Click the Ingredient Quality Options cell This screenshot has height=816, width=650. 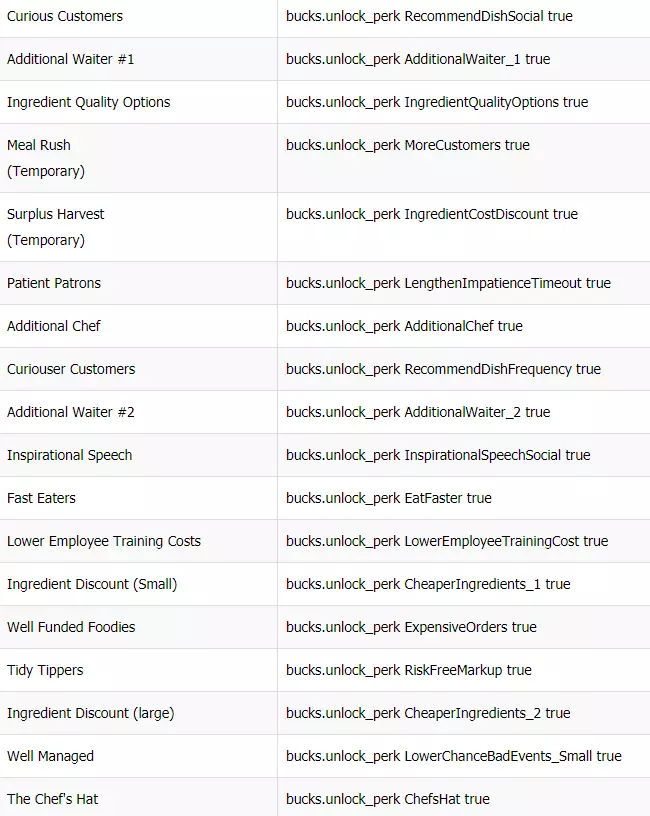click(89, 102)
